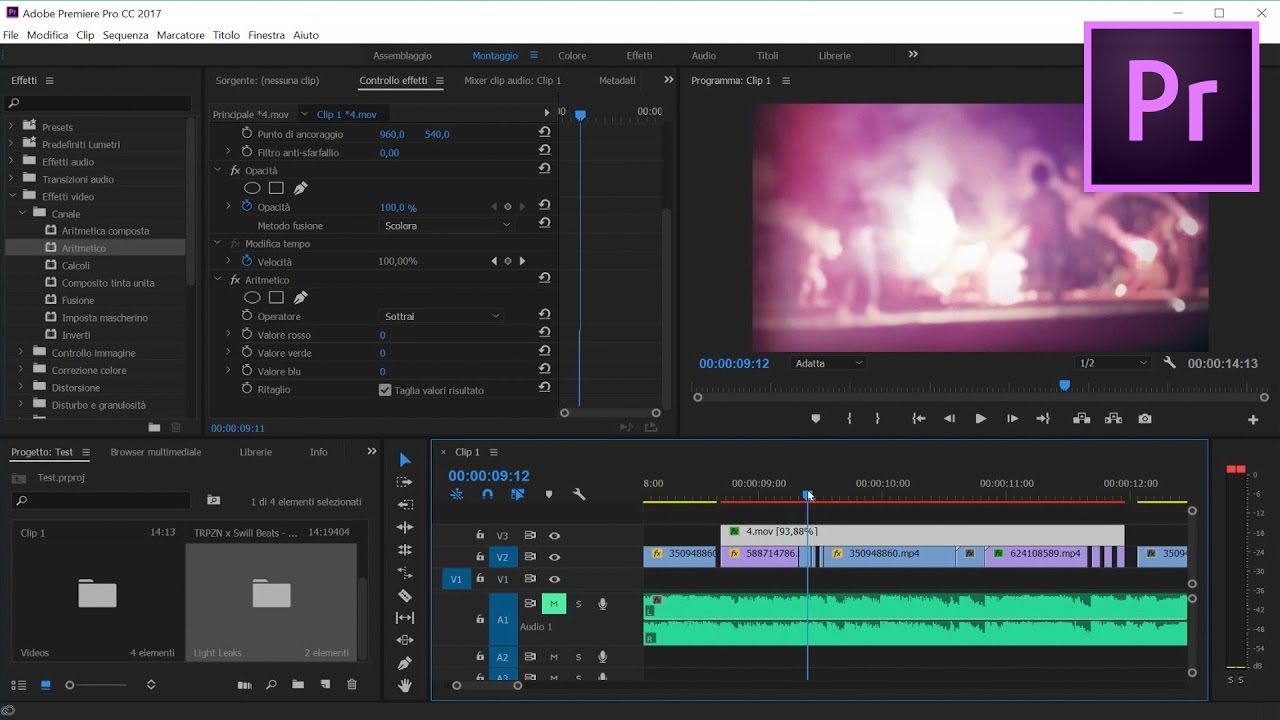Image resolution: width=1280 pixels, height=720 pixels.
Task: Open the Finestra menu
Action: (266, 35)
